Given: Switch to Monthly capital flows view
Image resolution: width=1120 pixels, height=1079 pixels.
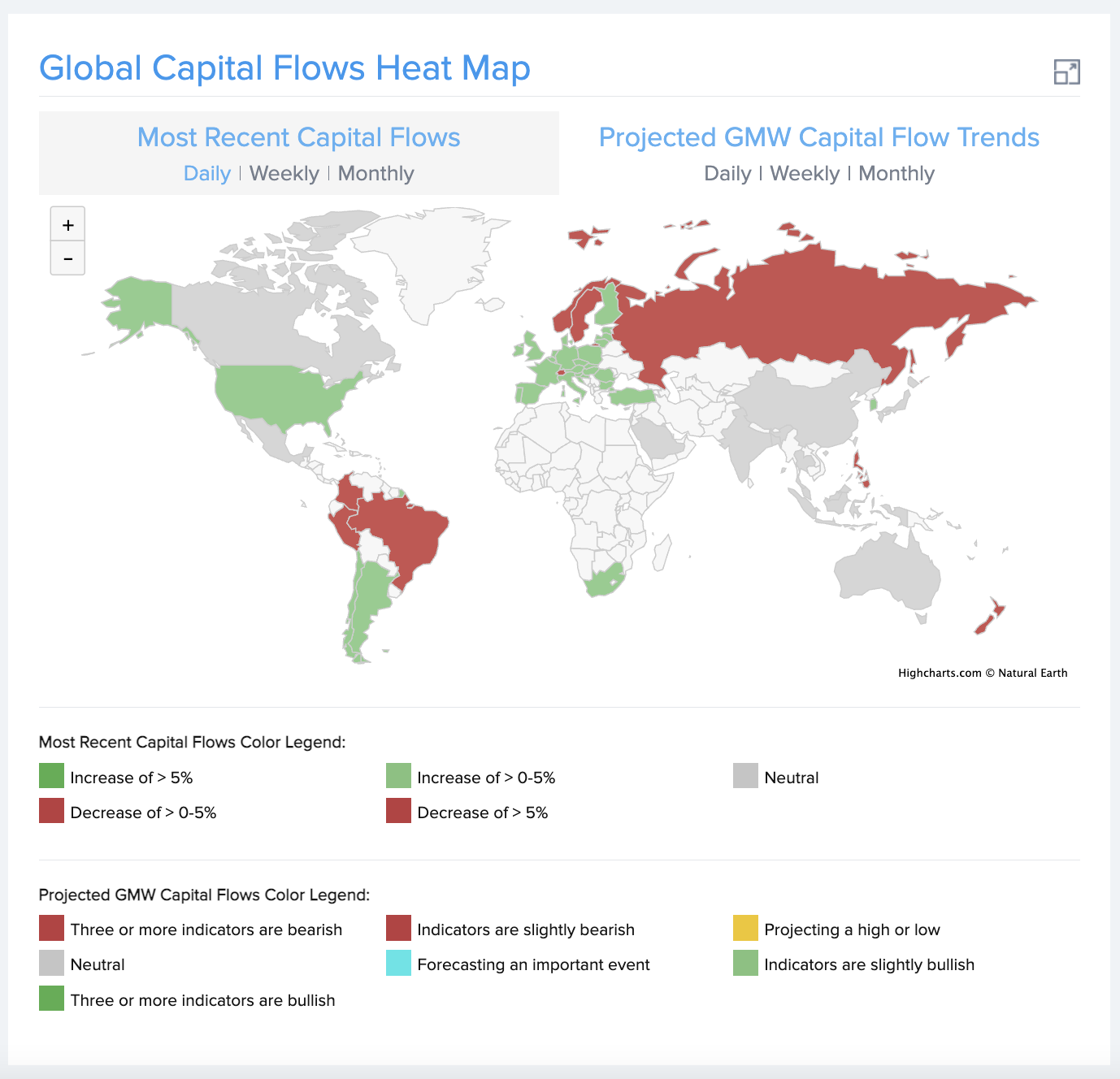Looking at the screenshot, I should pyautogui.click(x=376, y=173).
